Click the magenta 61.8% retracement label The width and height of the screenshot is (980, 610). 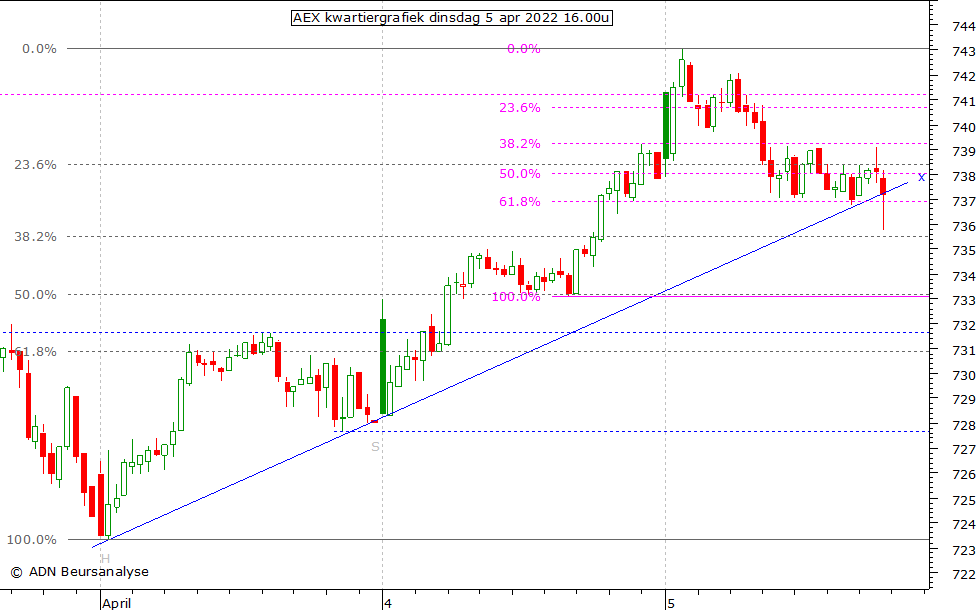(520, 201)
